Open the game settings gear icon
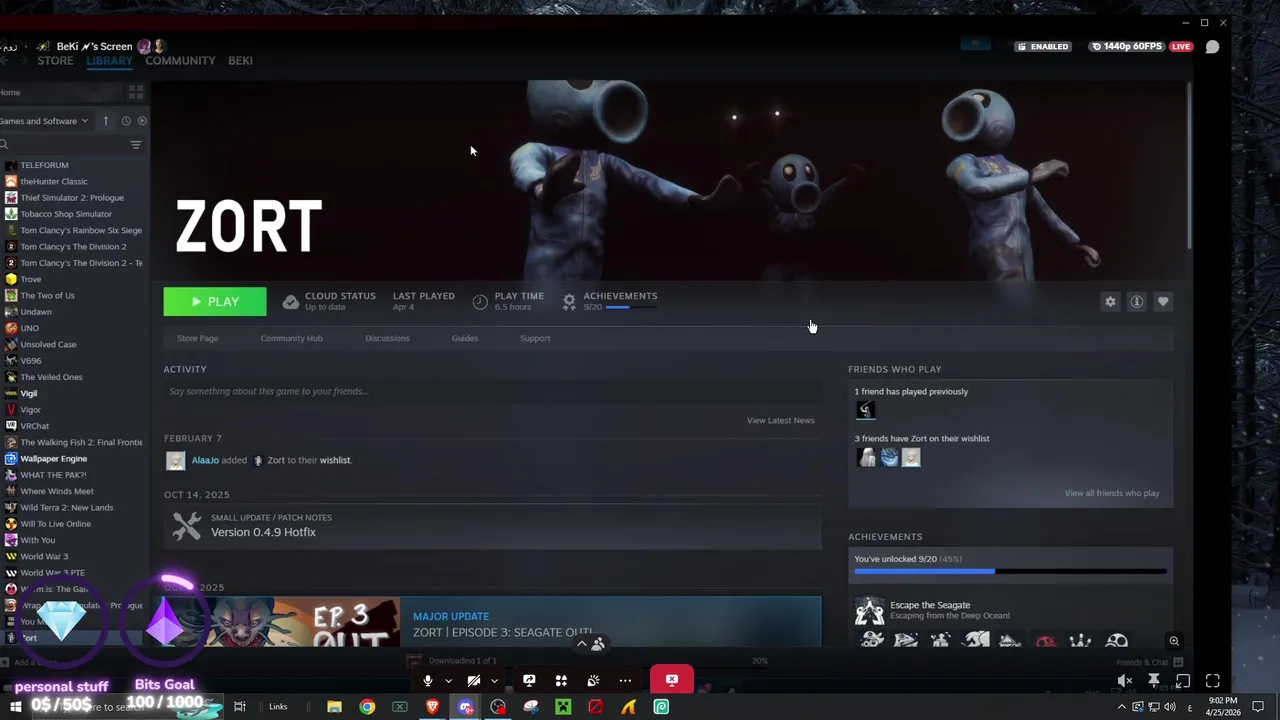This screenshot has width=1280, height=720. 1110,302
